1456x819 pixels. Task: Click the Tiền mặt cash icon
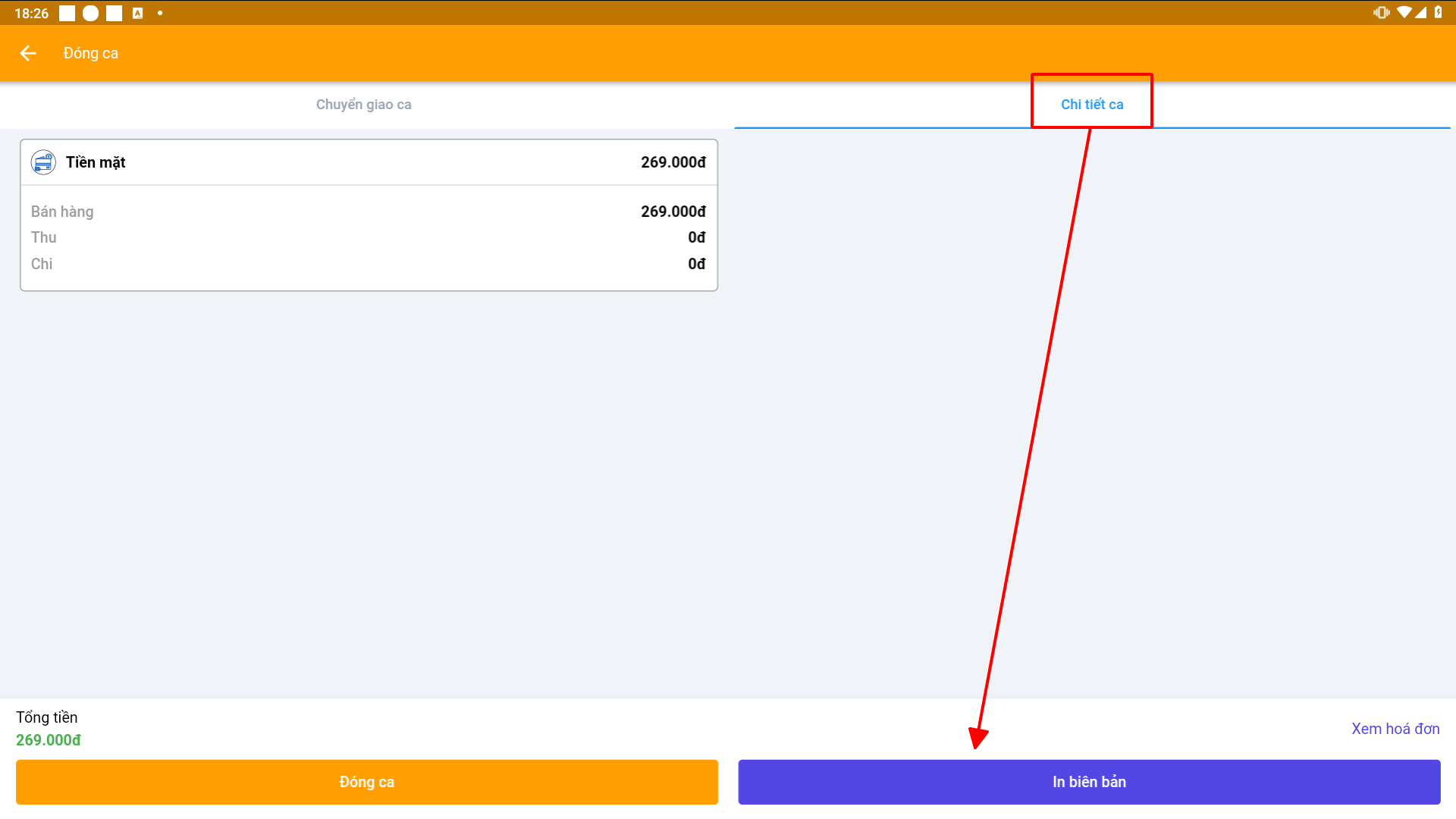pyautogui.click(x=43, y=162)
